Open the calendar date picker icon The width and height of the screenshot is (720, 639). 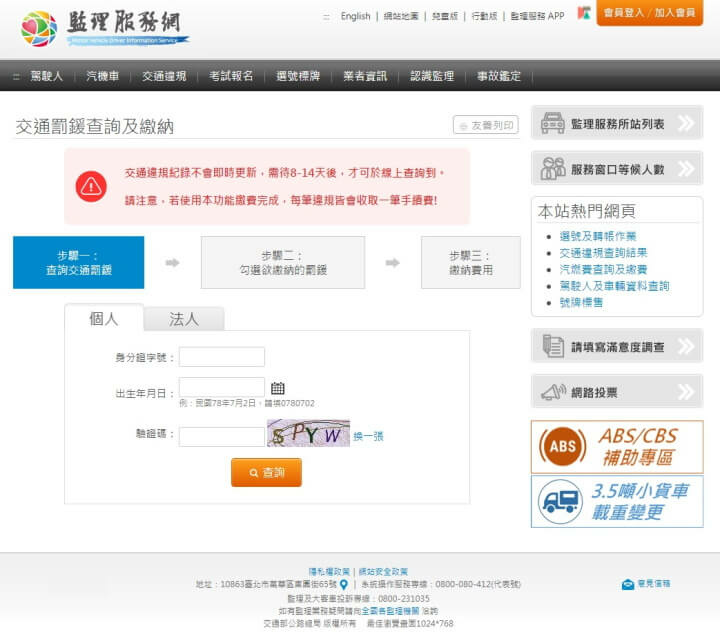(277, 388)
